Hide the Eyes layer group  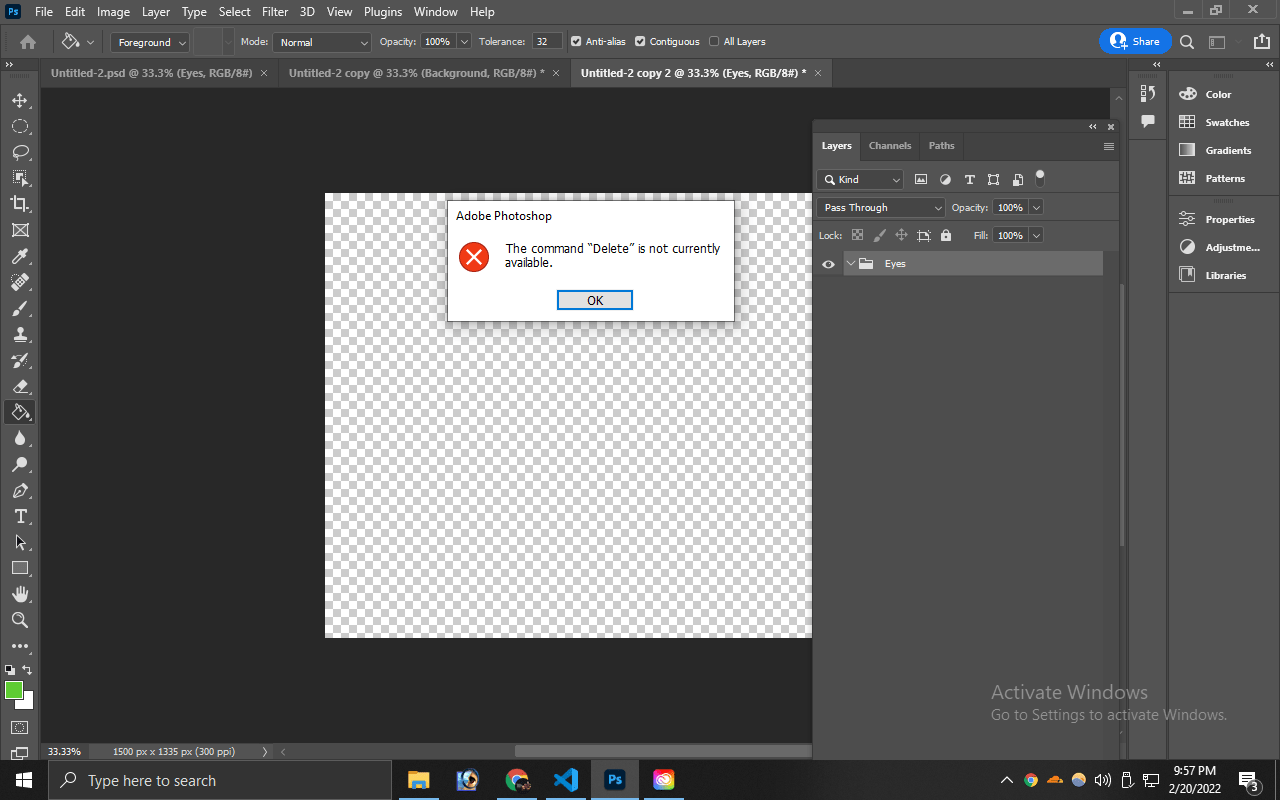point(828,264)
